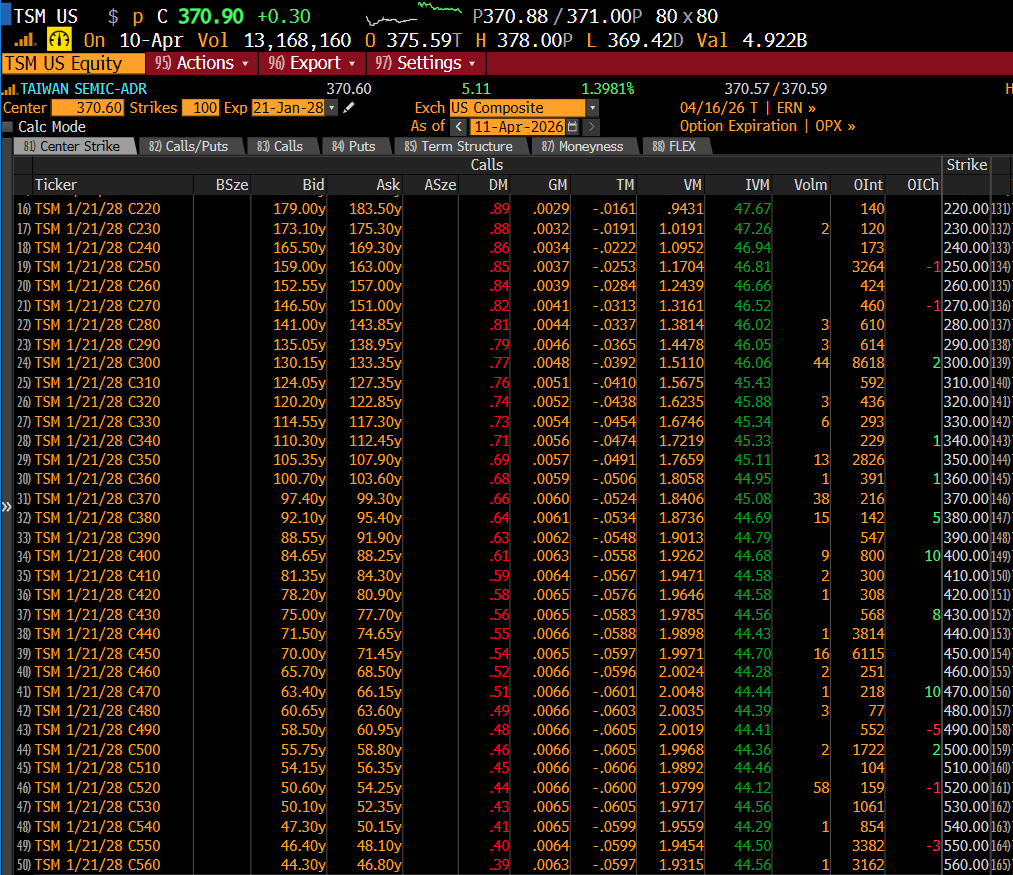Image resolution: width=1013 pixels, height=875 pixels.
Task: Click the Strike column header
Action: (x=966, y=165)
